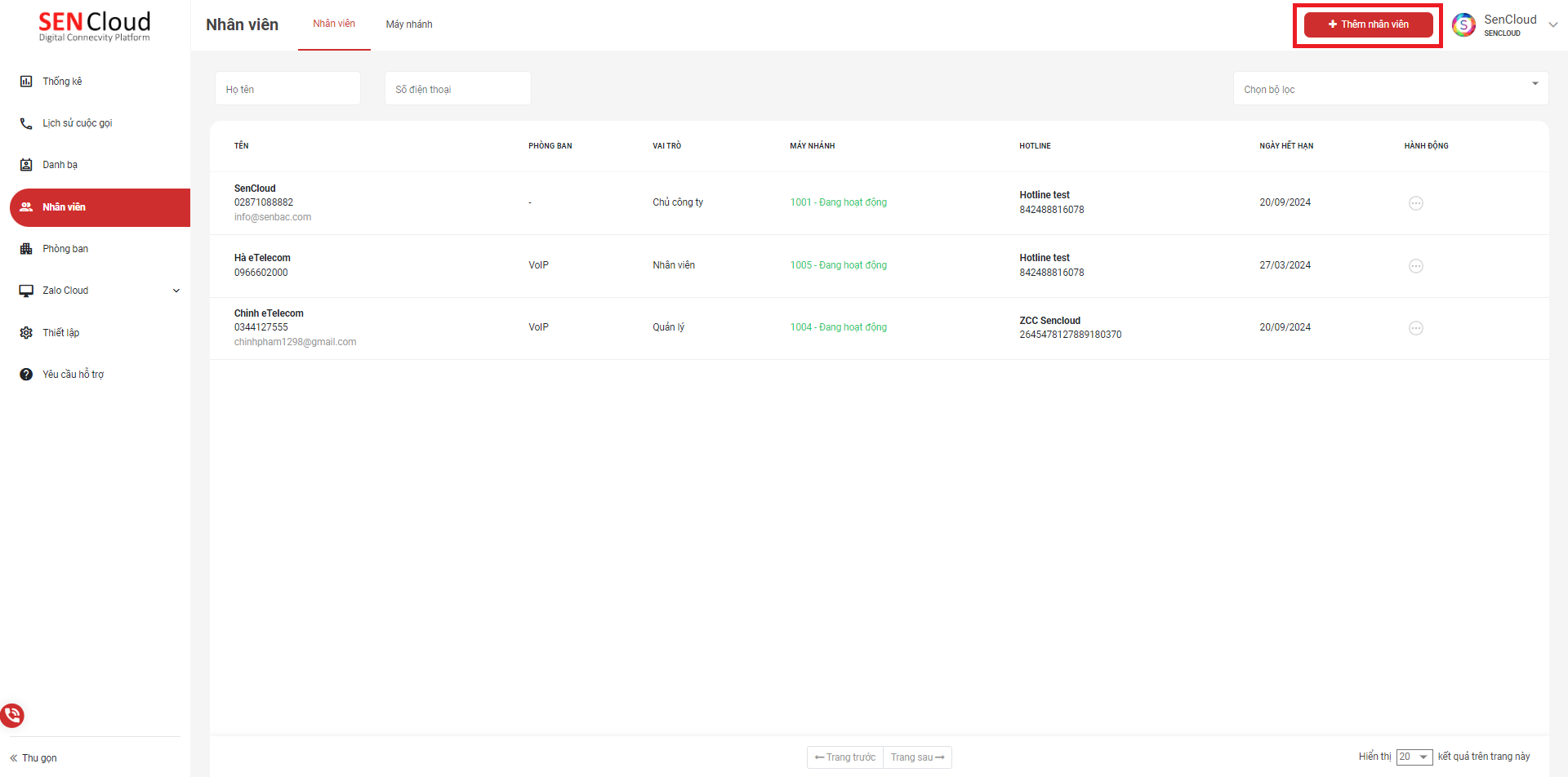This screenshot has height=777, width=1568.
Task: Click the red floating phone call icon
Action: coord(12,716)
